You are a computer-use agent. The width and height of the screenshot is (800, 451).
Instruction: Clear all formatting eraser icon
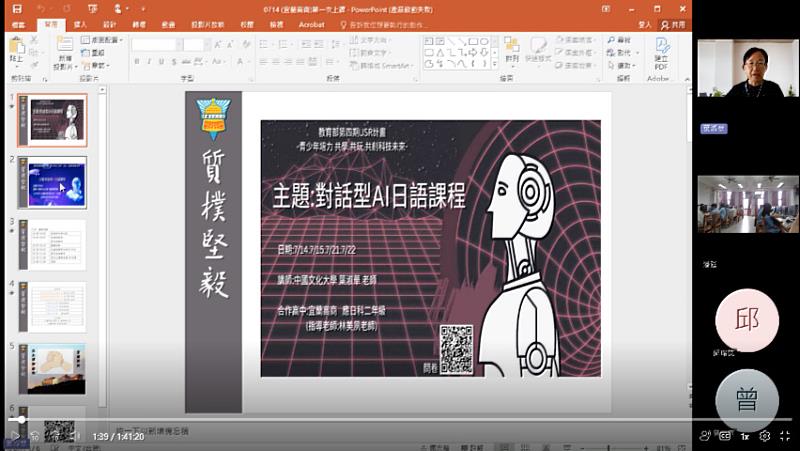pos(246,45)
